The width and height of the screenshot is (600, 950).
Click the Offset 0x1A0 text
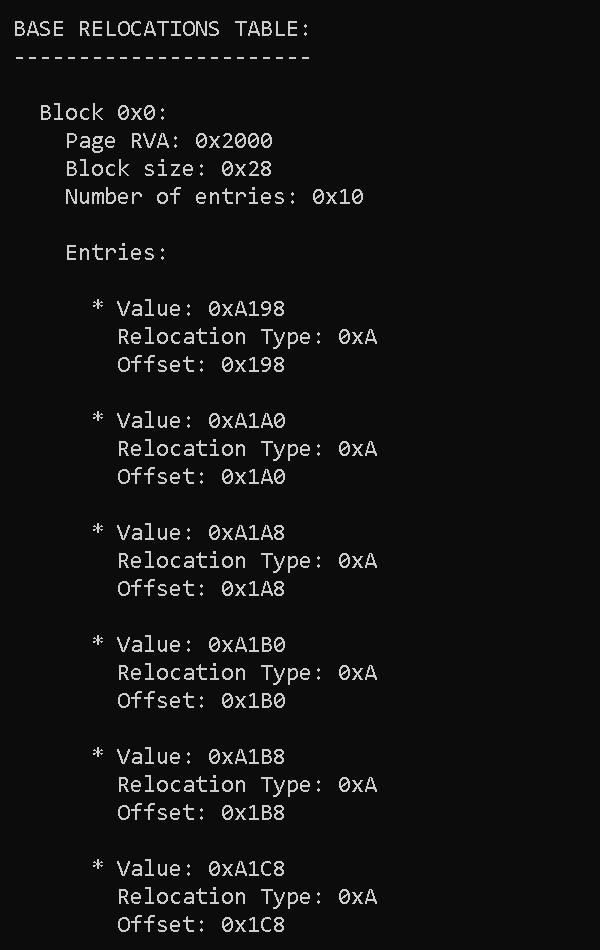(x=201, y=477)
